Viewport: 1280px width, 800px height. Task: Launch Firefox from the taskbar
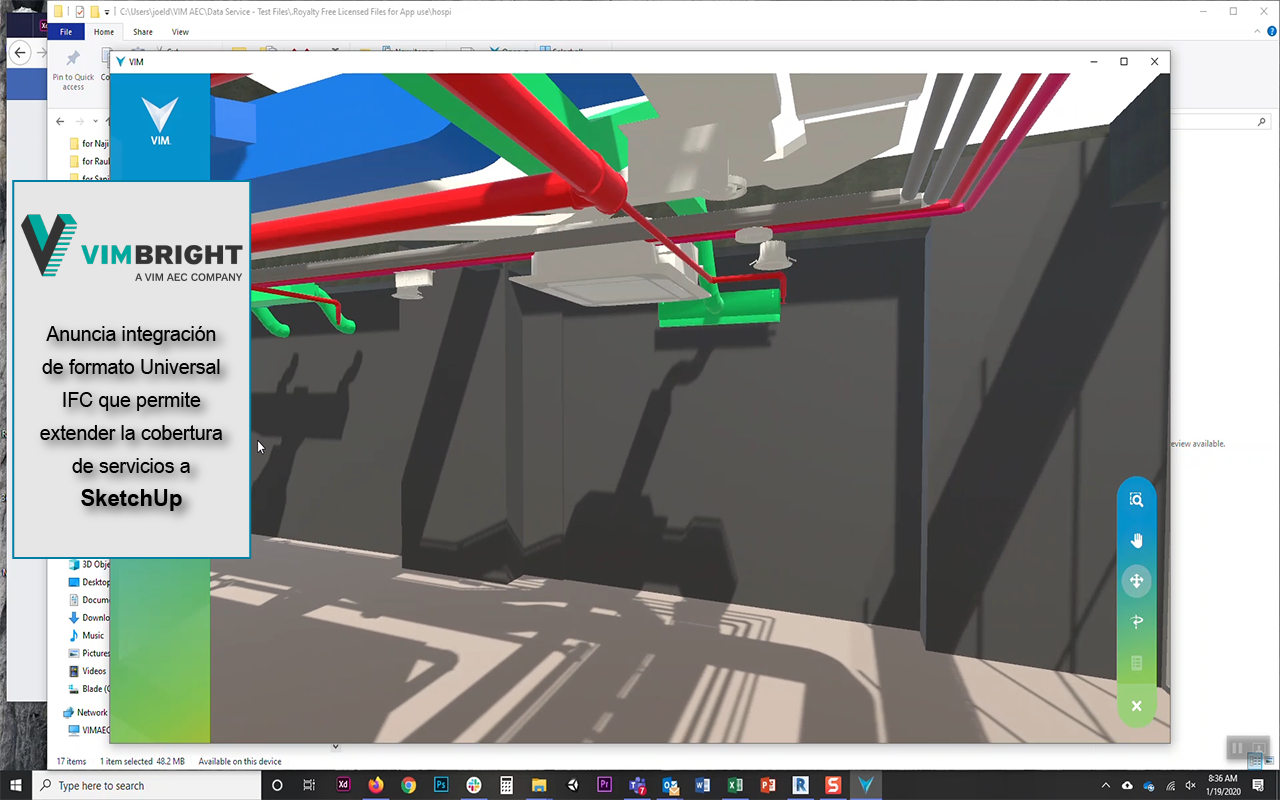pos(376,785)
